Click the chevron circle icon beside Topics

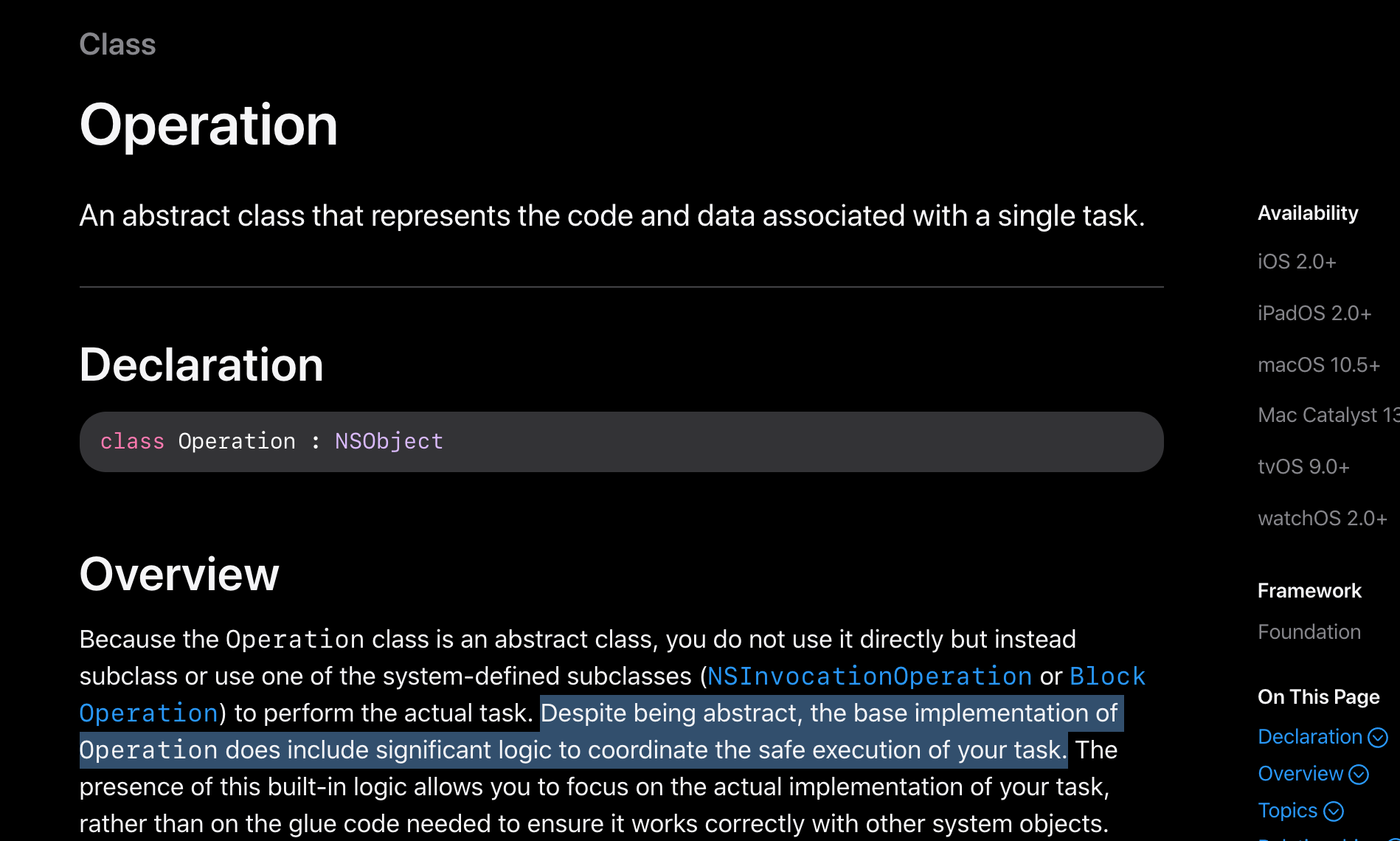[1334, 811]
